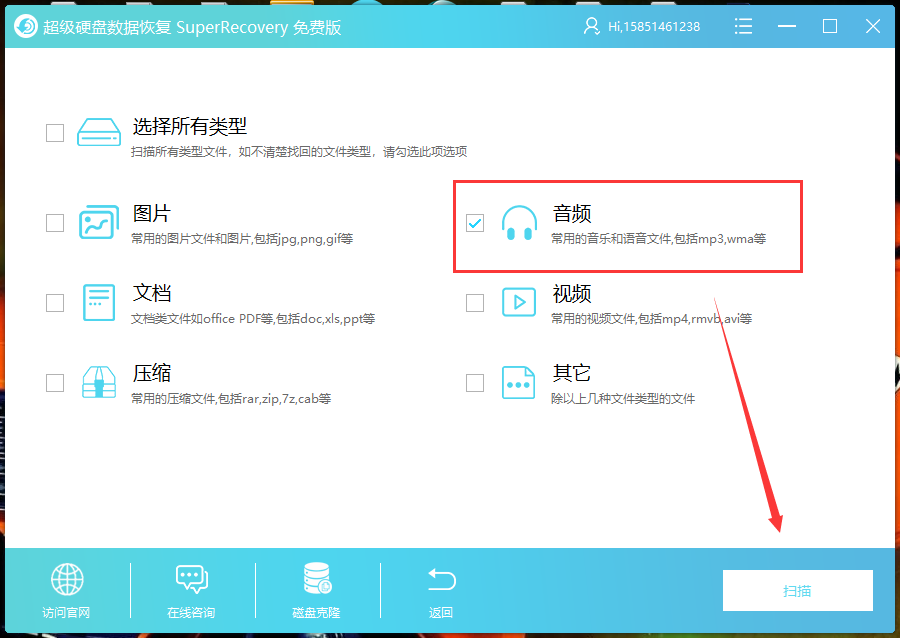900x638 pixels.
Task: Select the 视频 checkbox
Action: (x=475, y=302)
